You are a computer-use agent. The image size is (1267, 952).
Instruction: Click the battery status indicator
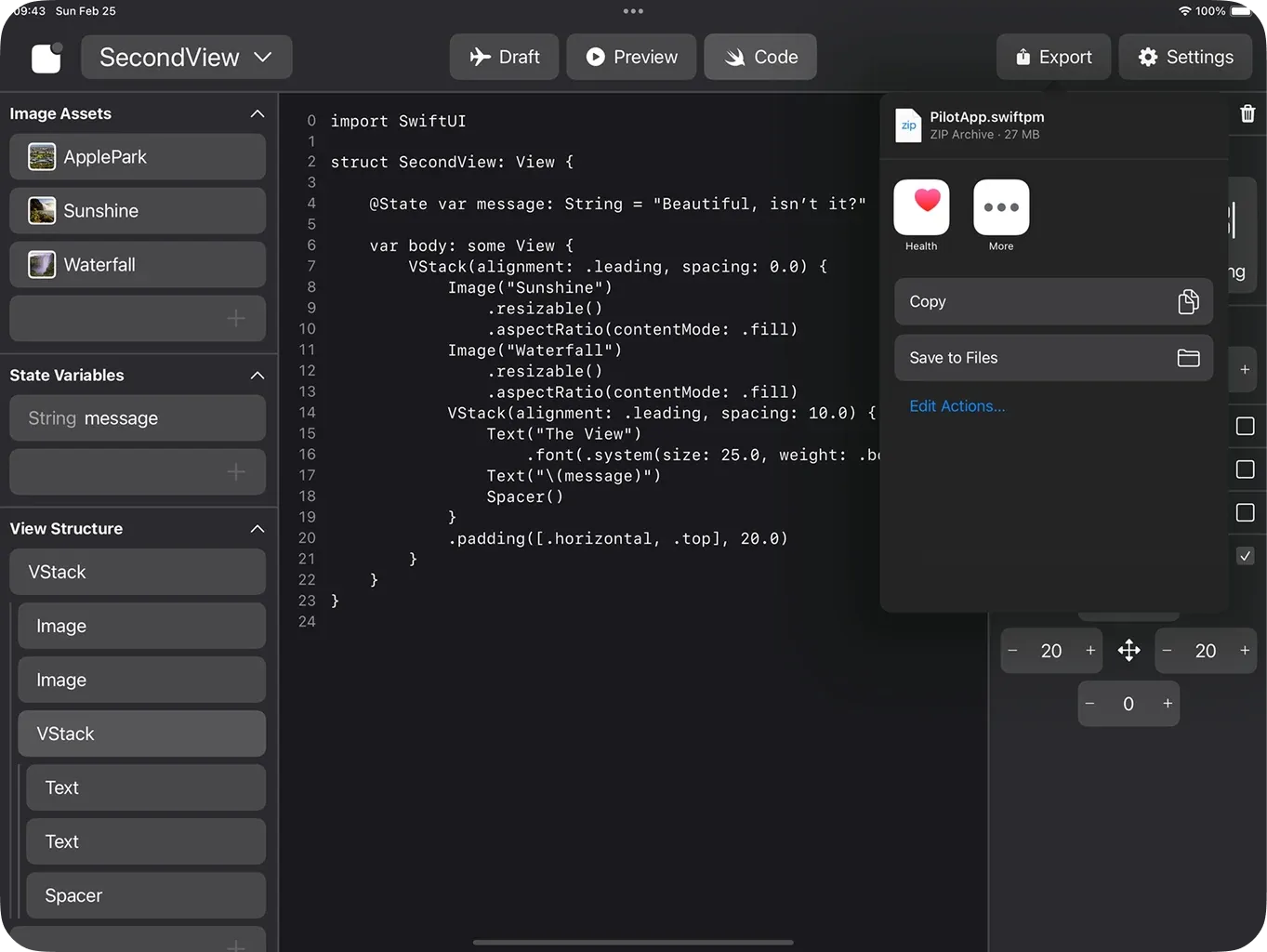[1241, 11]
